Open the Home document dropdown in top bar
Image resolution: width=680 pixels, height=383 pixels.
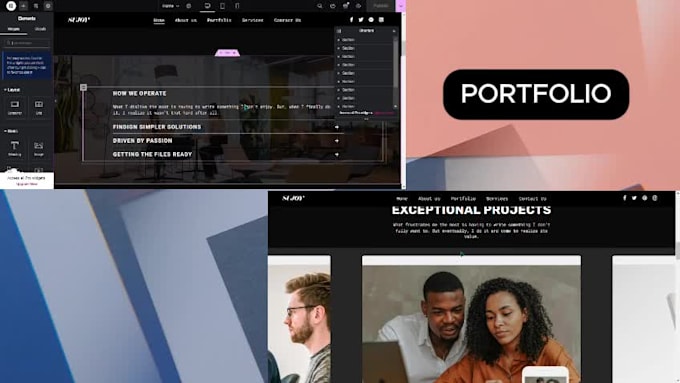coord(170,6)
